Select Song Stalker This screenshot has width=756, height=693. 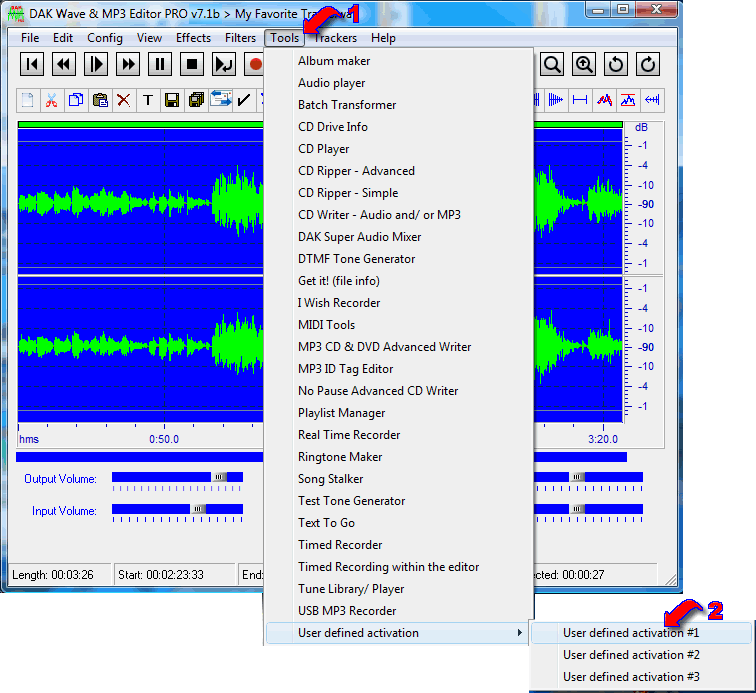400,479
